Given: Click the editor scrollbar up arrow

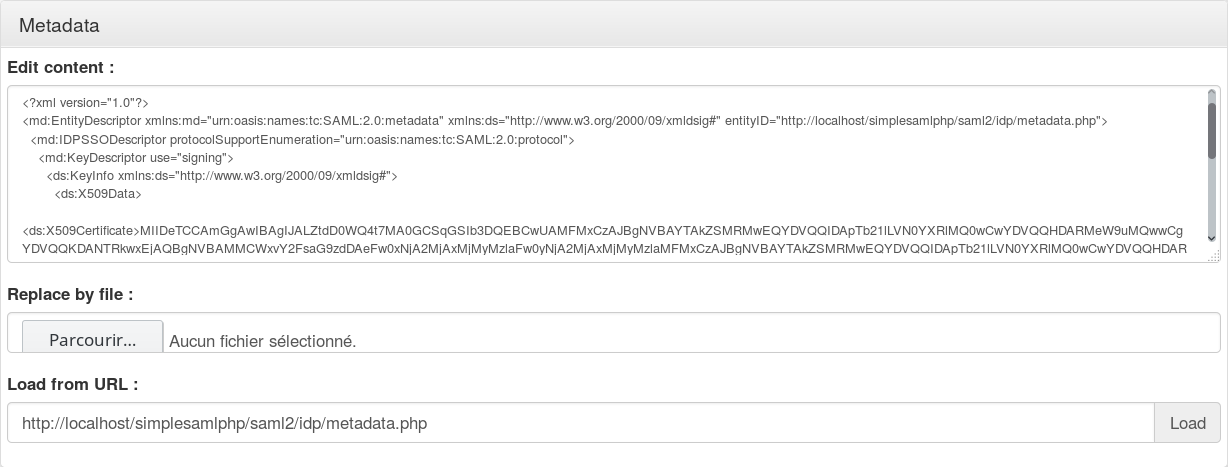Looking at the screenshot, I should pyautogui.click(x=1212, y=95).
